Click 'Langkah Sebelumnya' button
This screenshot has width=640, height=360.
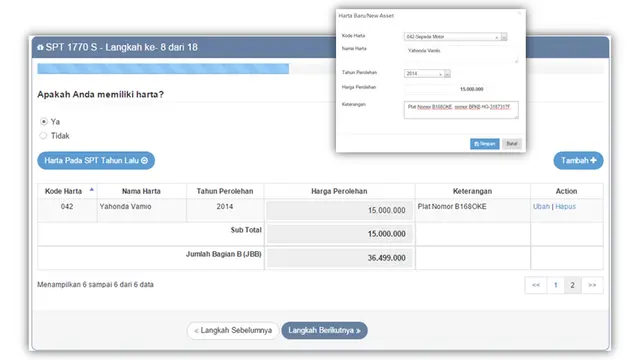point(233,330)
